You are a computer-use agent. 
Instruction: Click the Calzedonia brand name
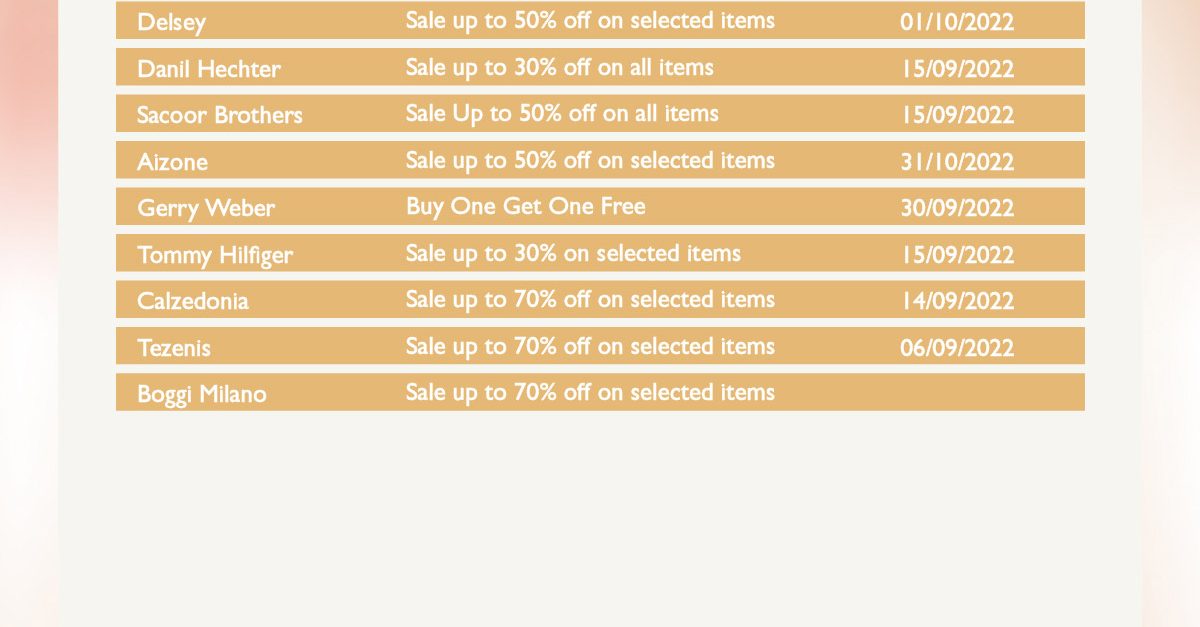[x=193, y=301]
